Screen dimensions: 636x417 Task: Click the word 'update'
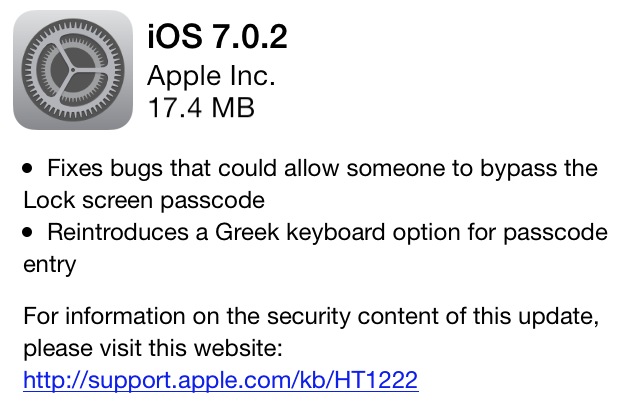click(559, 320)
